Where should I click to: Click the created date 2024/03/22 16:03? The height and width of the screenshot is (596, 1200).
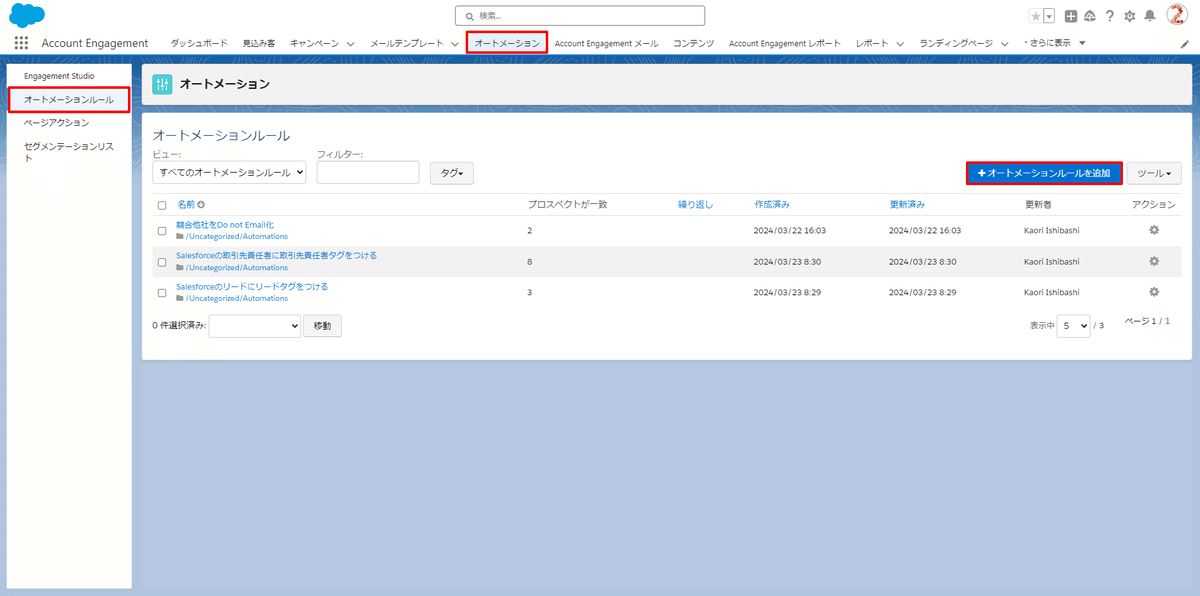(x=790, y=231)
